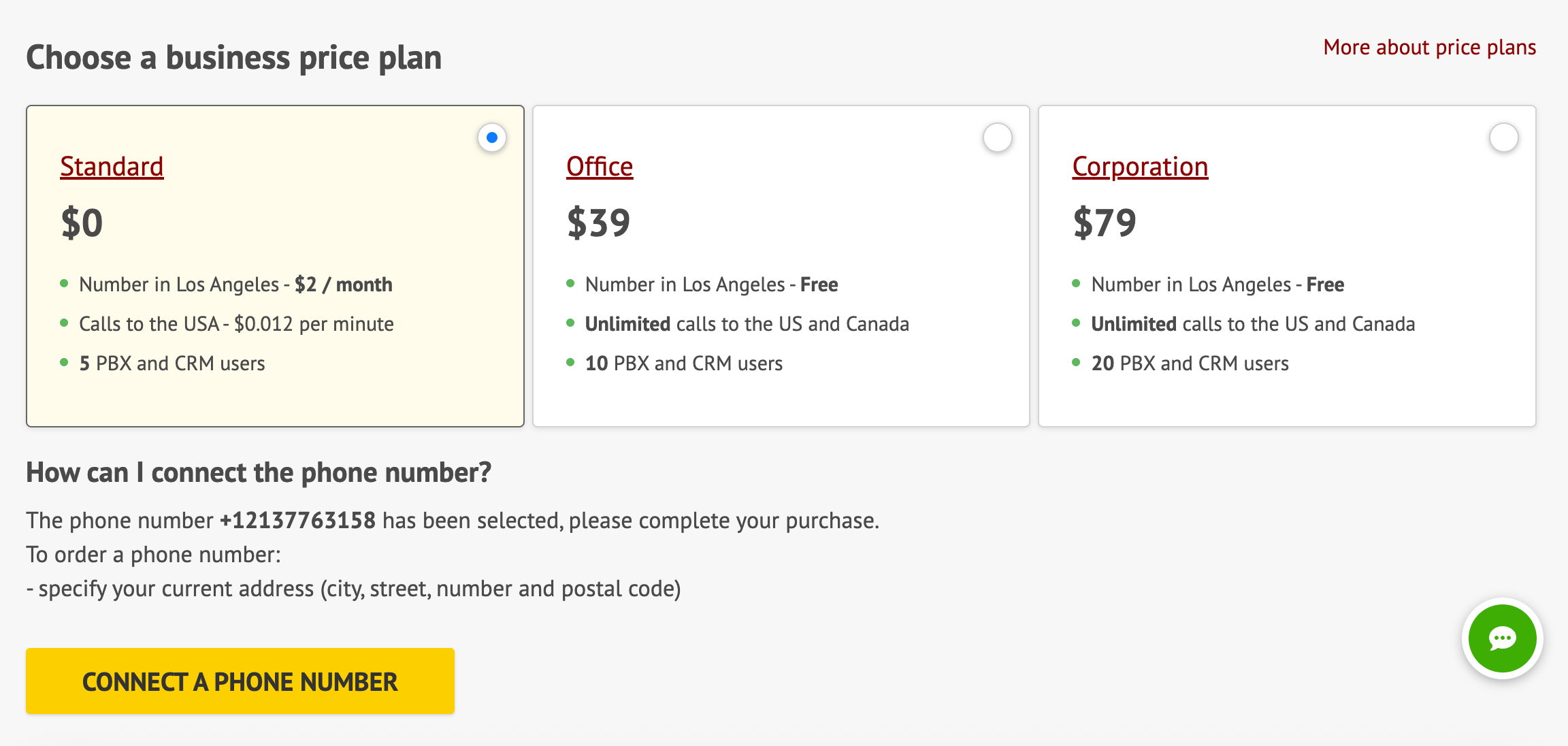This screenshot has width=1568, height=746.
Task: Open the Standard plan details link
Action: [x=111, y=166]
